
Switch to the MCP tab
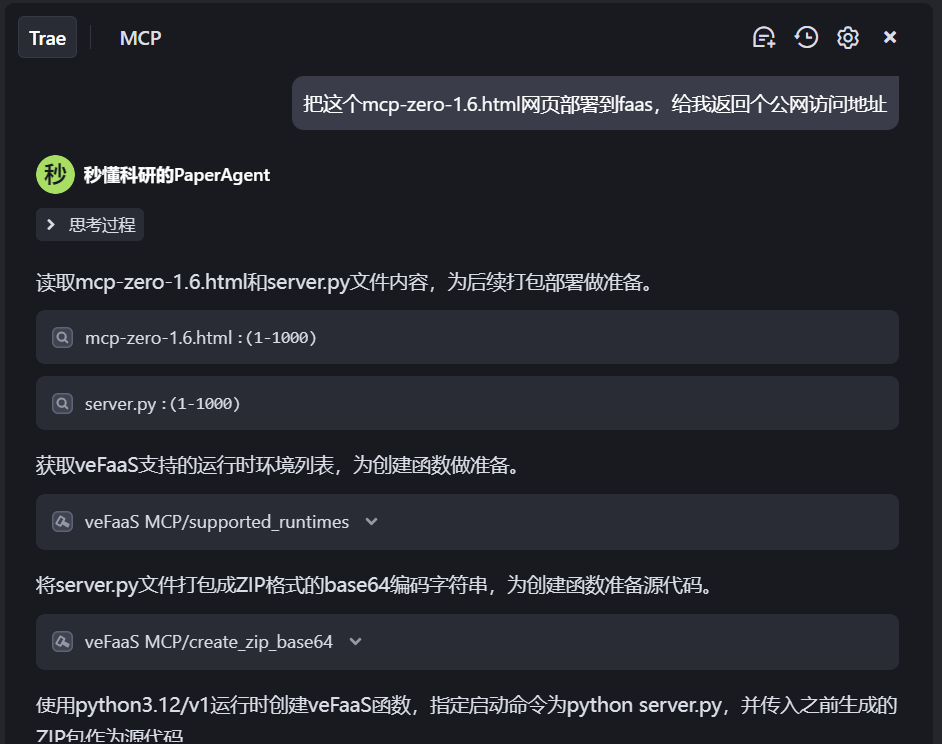(141, 38)
